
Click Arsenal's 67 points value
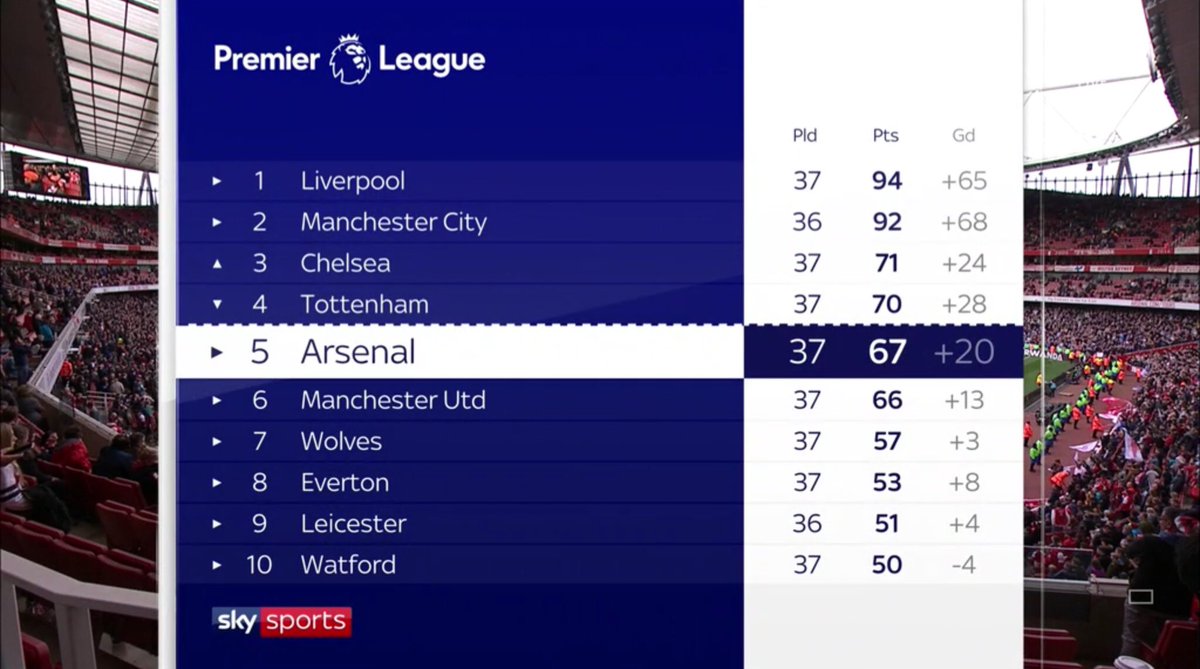click(x=887, y=352)
